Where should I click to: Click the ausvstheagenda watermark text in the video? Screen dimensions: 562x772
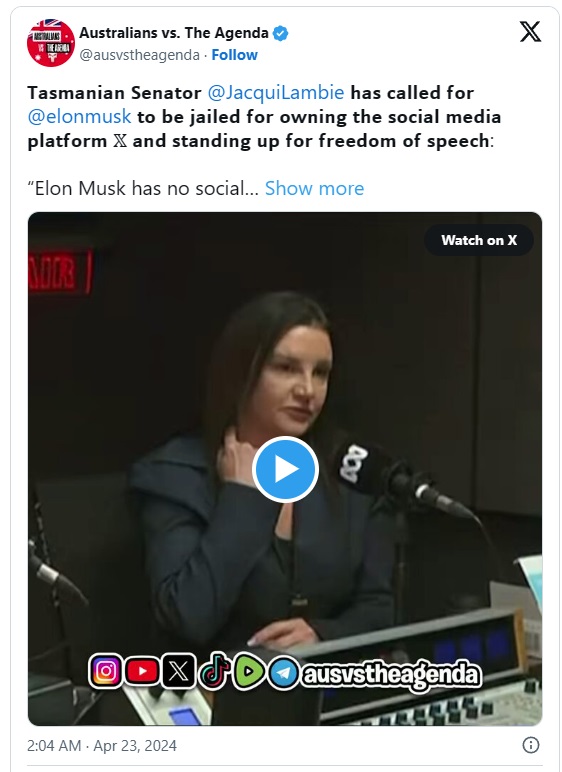(x=392, y=675)
